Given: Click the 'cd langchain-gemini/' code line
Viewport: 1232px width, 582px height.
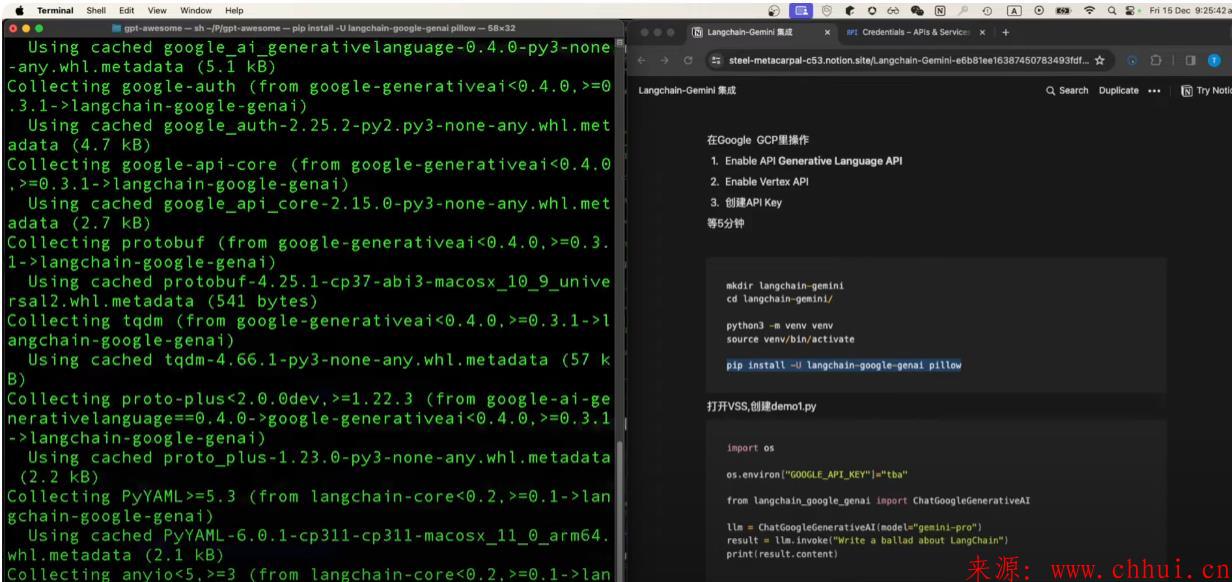Looking at the screenshot, I should (x=777, y=298).
